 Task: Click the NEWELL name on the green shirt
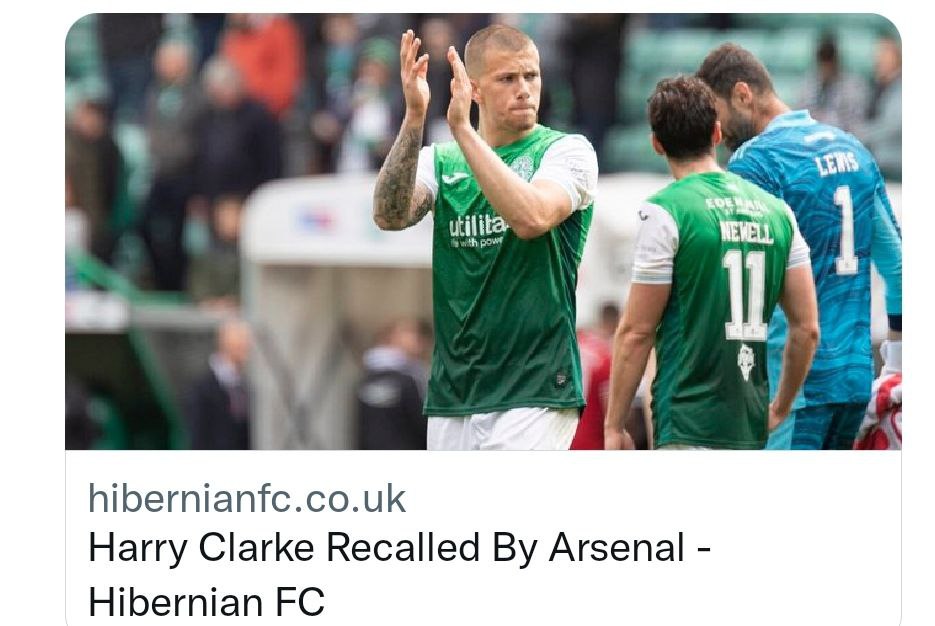pos(746,232)
